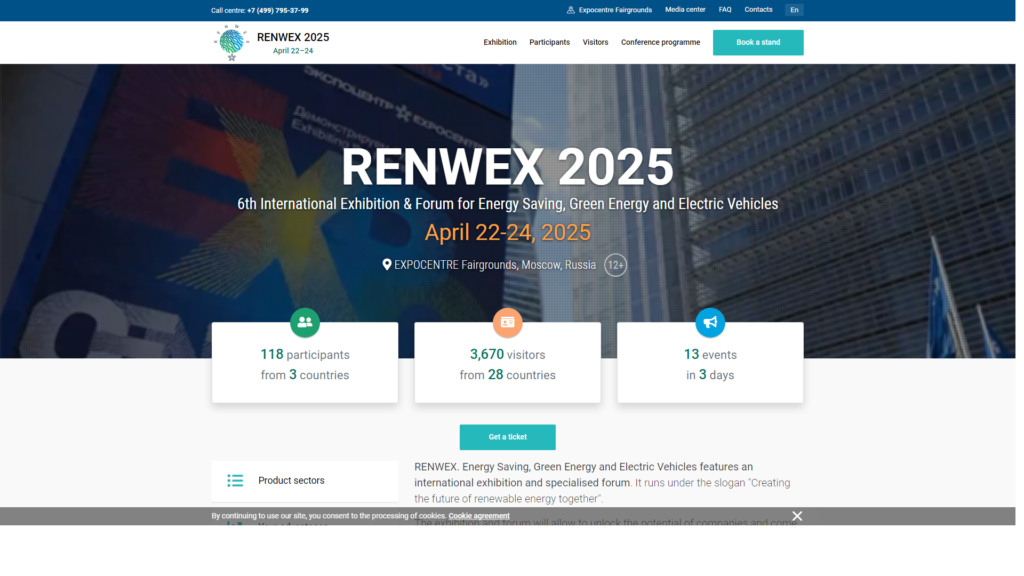The width and height of the screenshot is (1024, 576).
Task: Click the green participants people icon
Action: [x=305, y=323]
